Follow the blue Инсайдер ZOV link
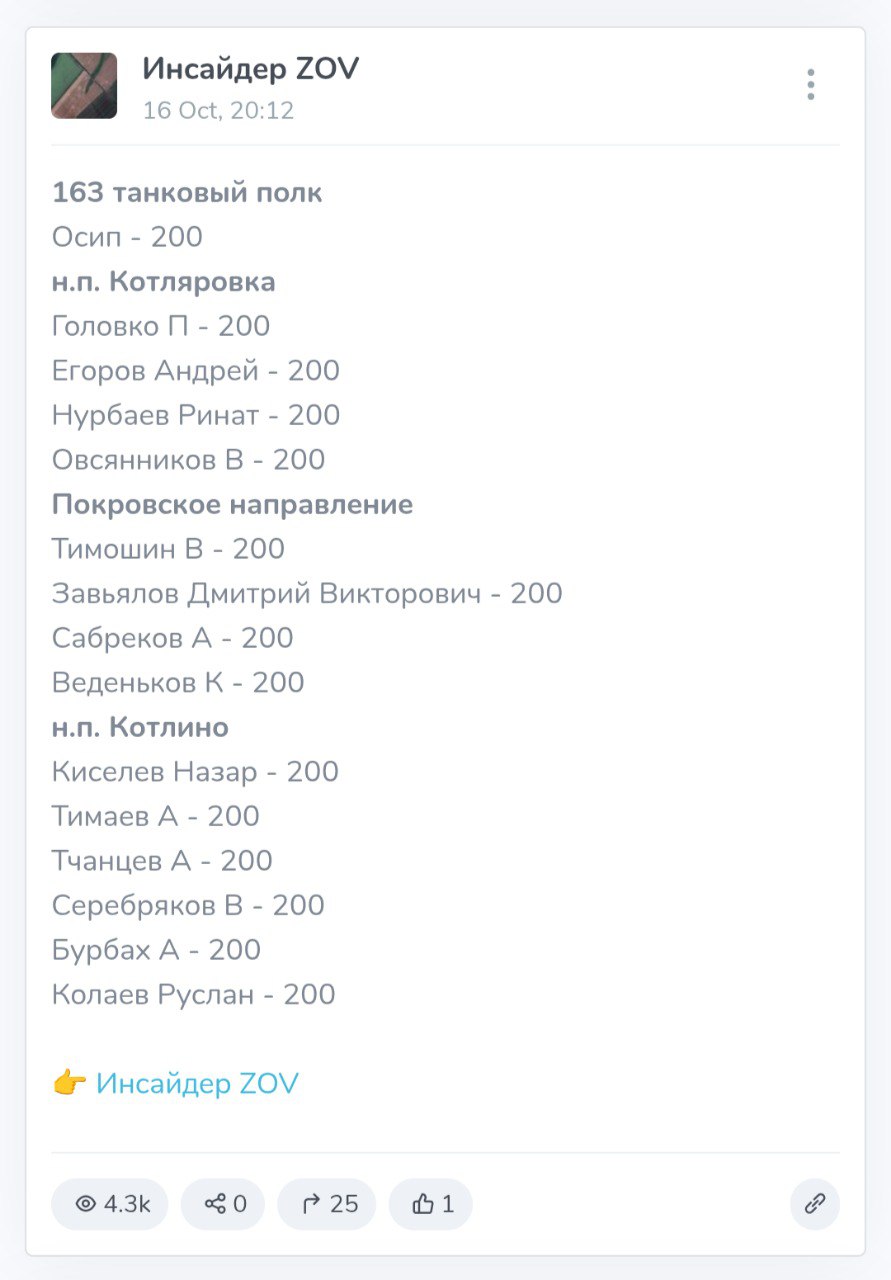Image resolution: width=891 pixels, height=1280 pixels. (x=197, y=1083)
